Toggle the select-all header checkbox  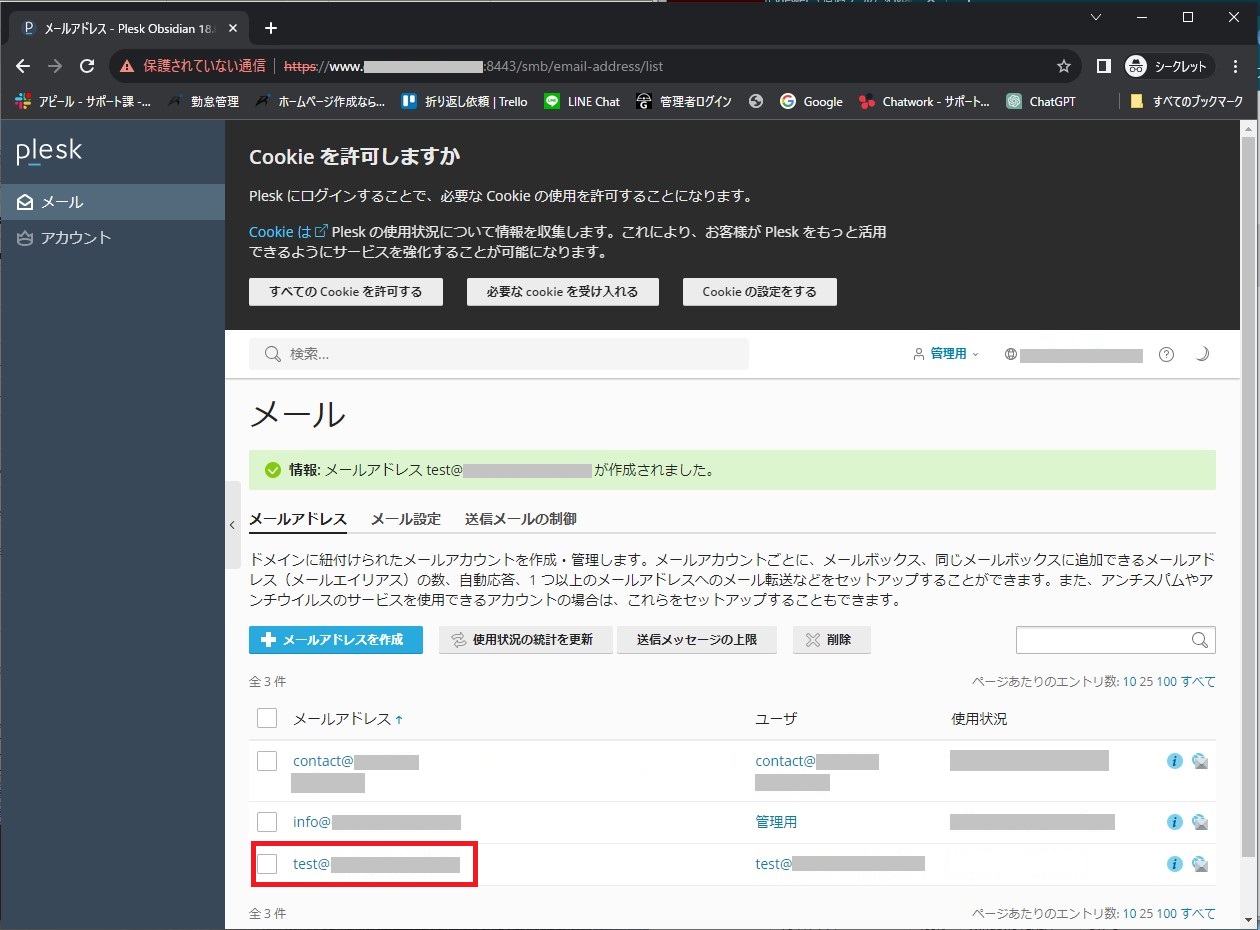coord(267,718)
